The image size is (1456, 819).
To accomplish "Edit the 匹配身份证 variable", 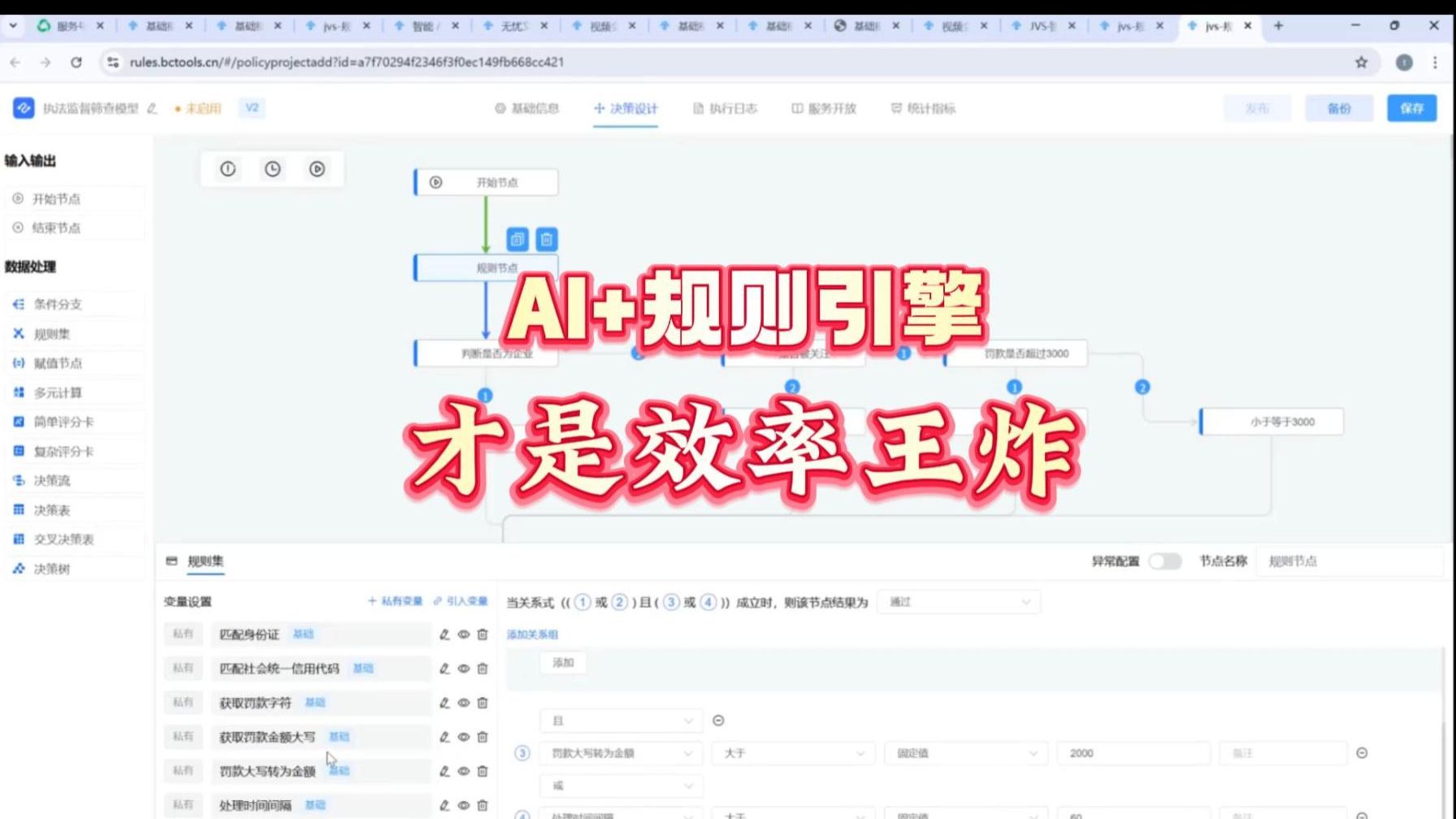I will tap(444, 635).
